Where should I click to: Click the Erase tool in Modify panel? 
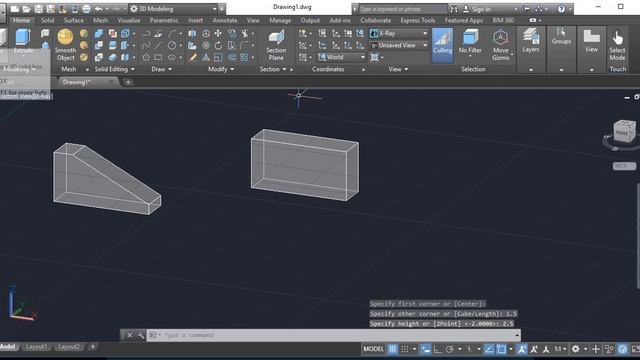[x=193, y=58]
